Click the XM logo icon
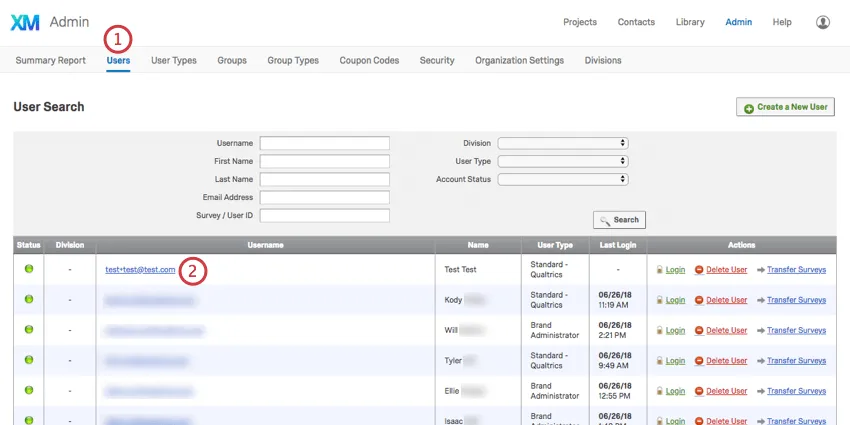 point(25,22)
